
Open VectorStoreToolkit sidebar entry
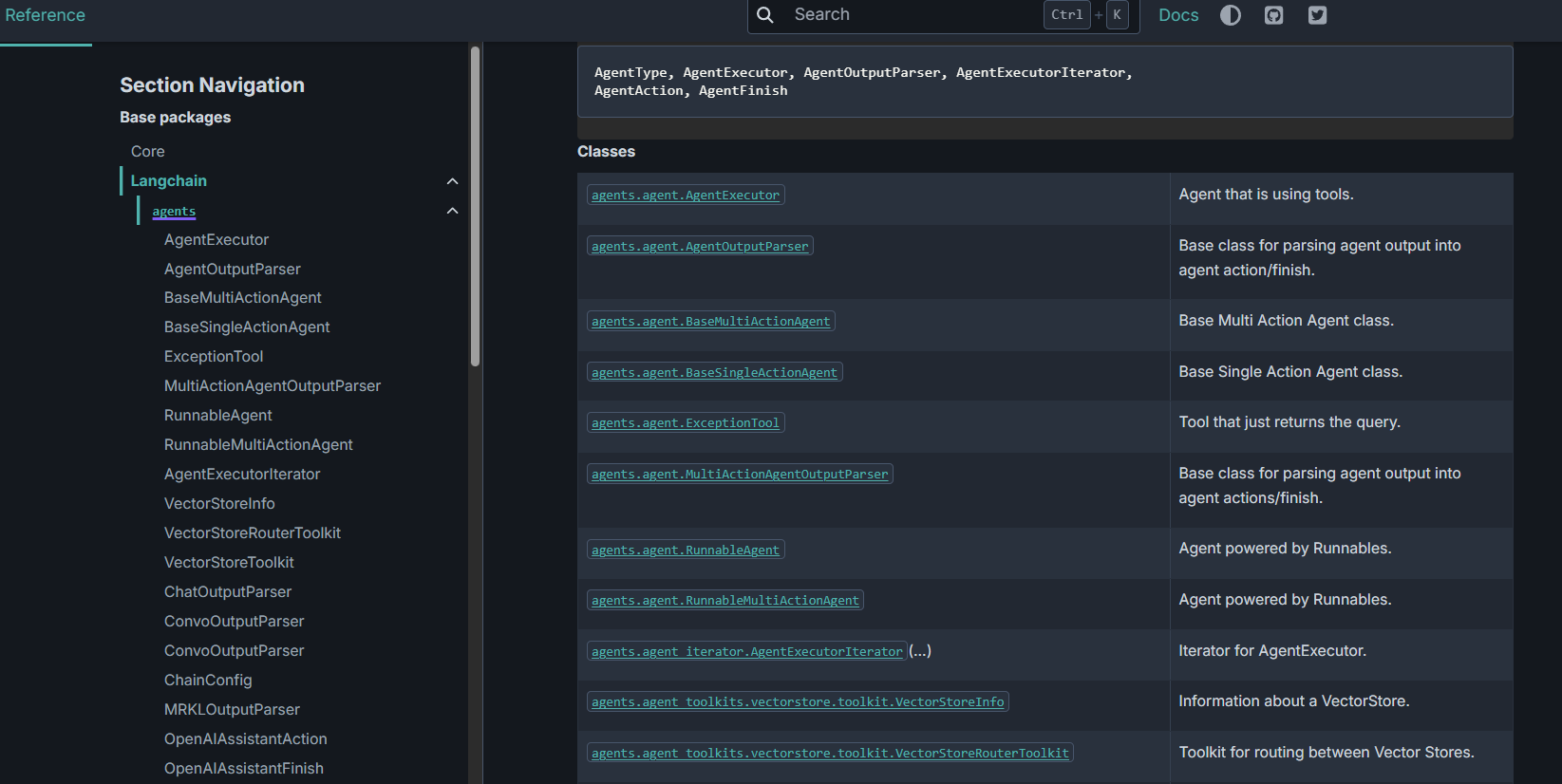click(229, 563)
